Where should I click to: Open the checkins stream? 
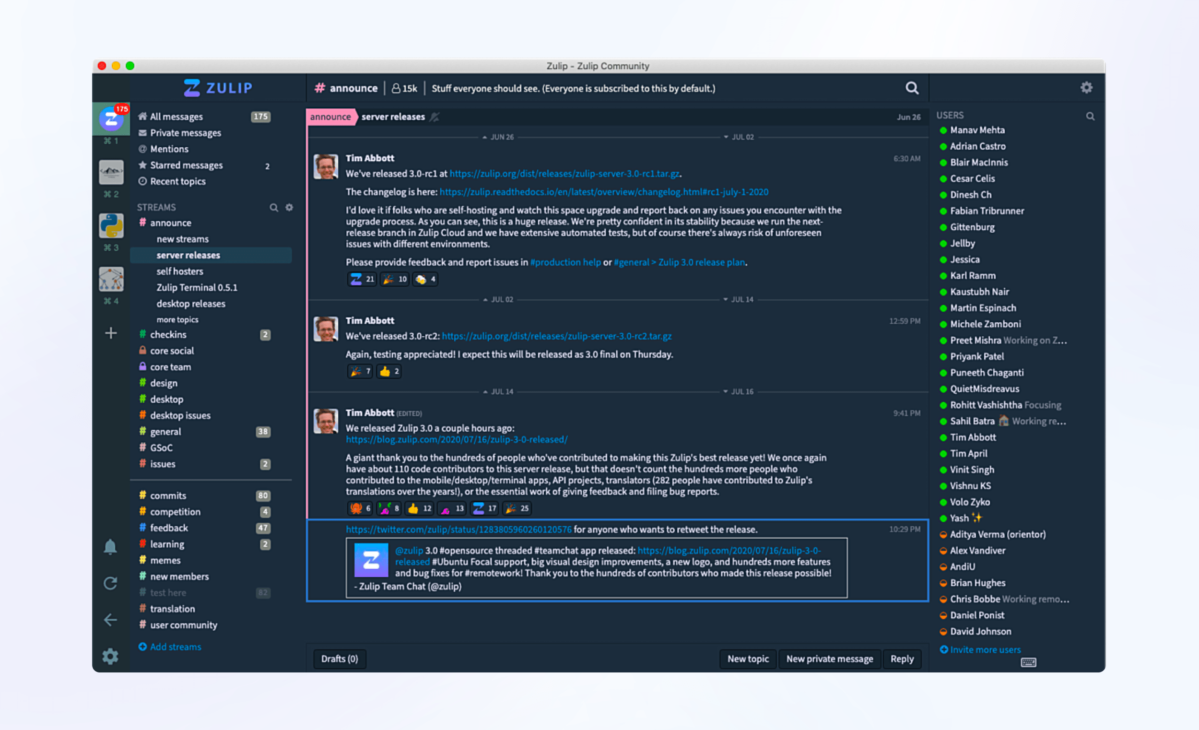(168, 335)
